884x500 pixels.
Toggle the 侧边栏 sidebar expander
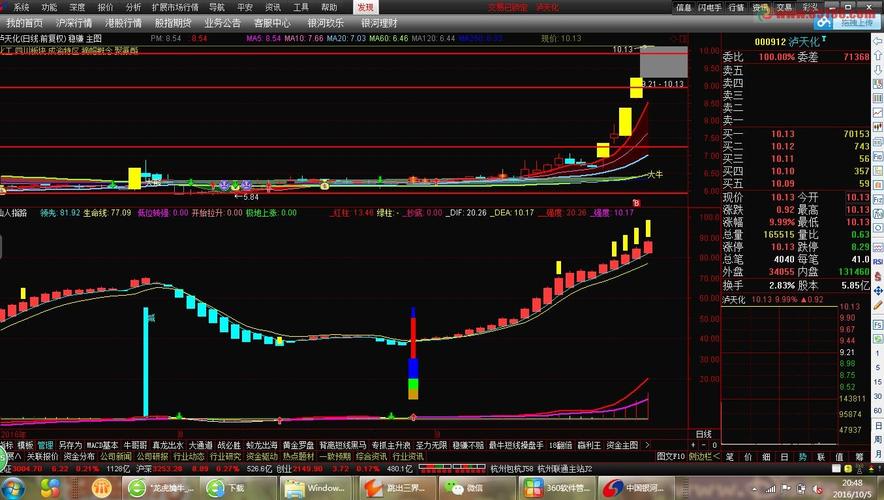[x=703, y=457]
